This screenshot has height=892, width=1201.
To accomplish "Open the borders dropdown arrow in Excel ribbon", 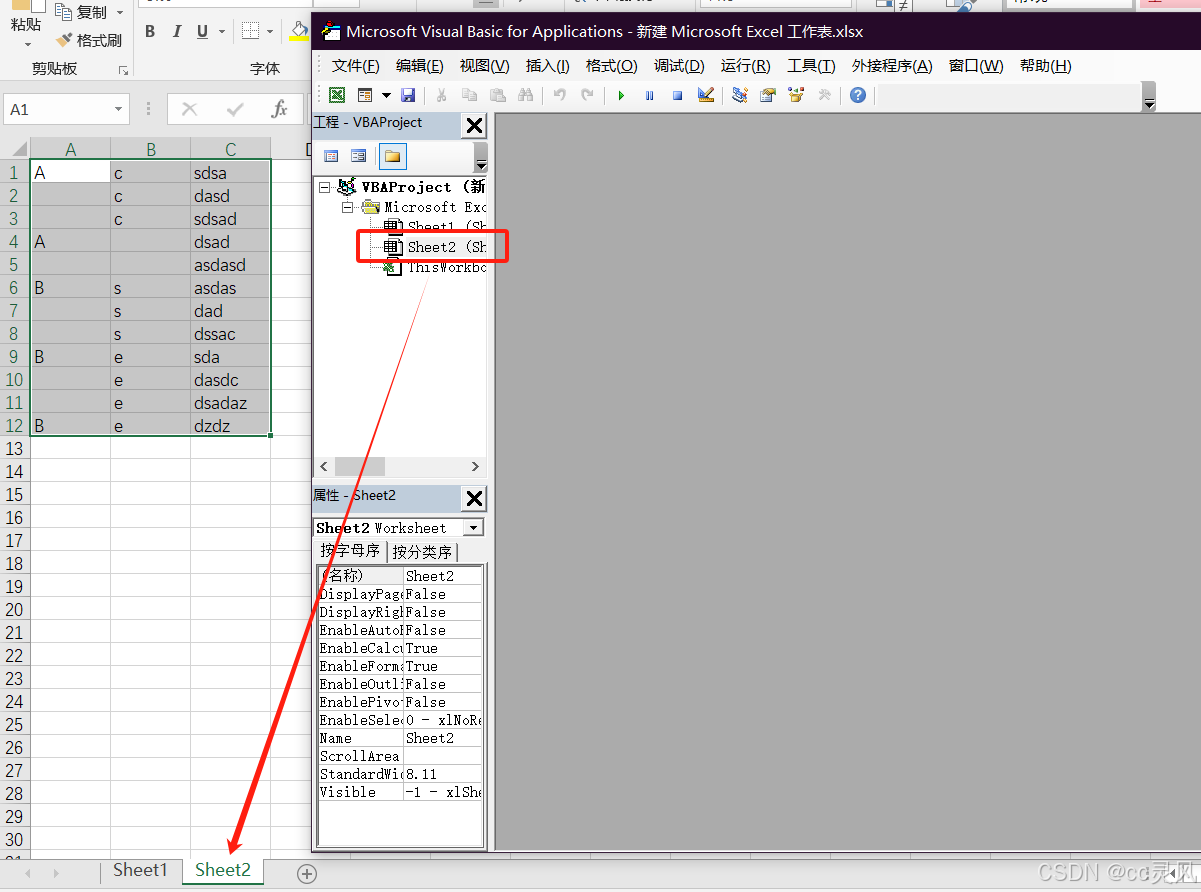I will (x=270, y=32).
